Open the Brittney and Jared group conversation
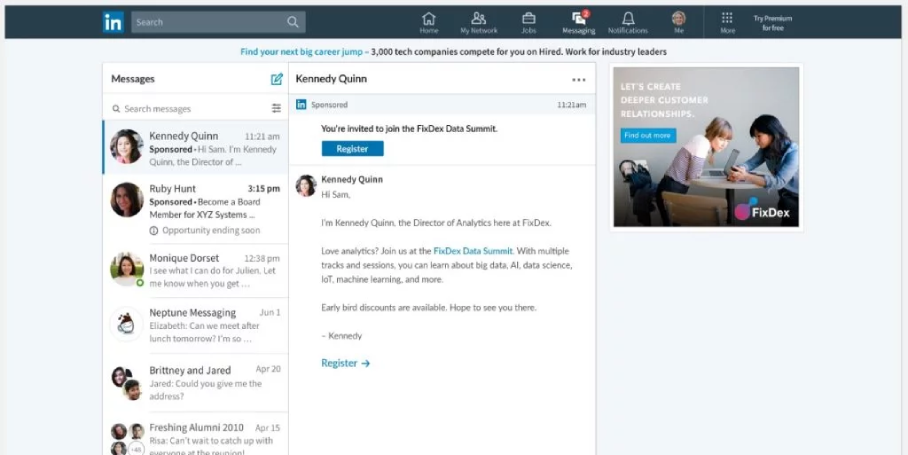 pos(195,380)
